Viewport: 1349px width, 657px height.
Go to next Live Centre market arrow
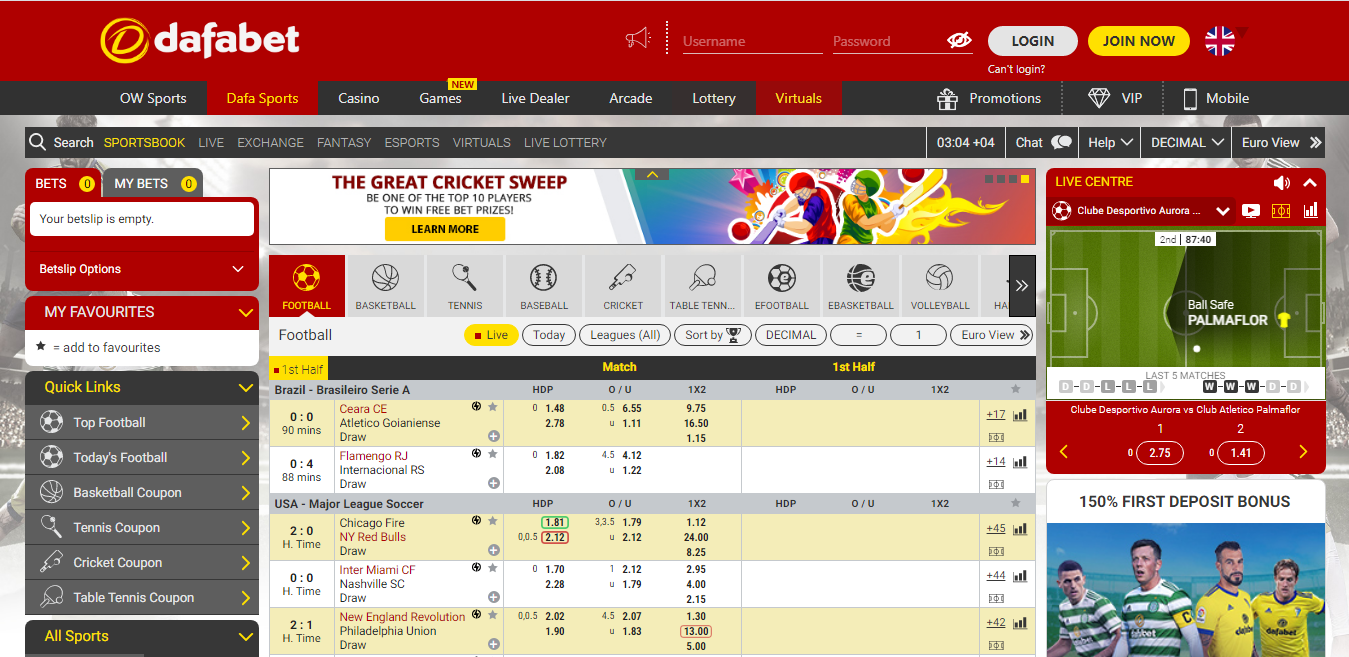tap(1303, 452)
